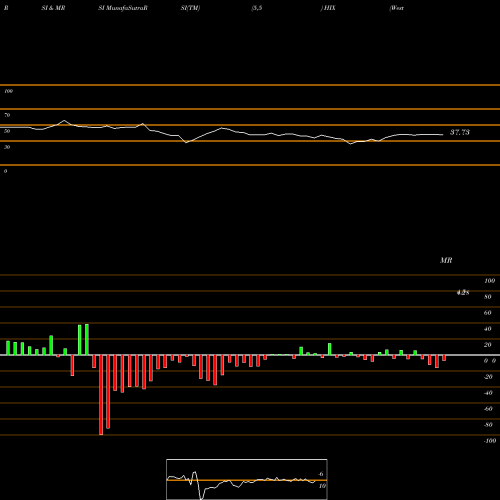The height and width of the screenshot is (500, 500).
Task: Click the "(West" header text
Action: coord(397,8)
